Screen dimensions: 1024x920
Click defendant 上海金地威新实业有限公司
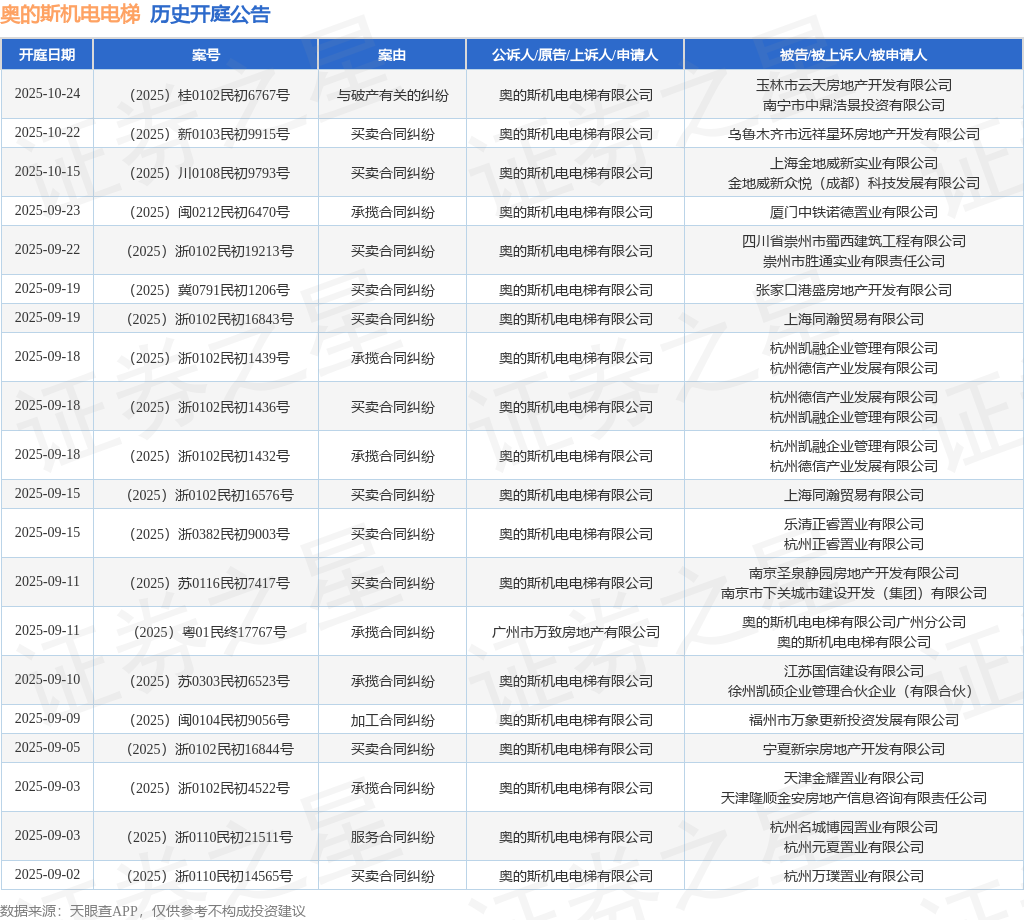(x=854, y=163)
